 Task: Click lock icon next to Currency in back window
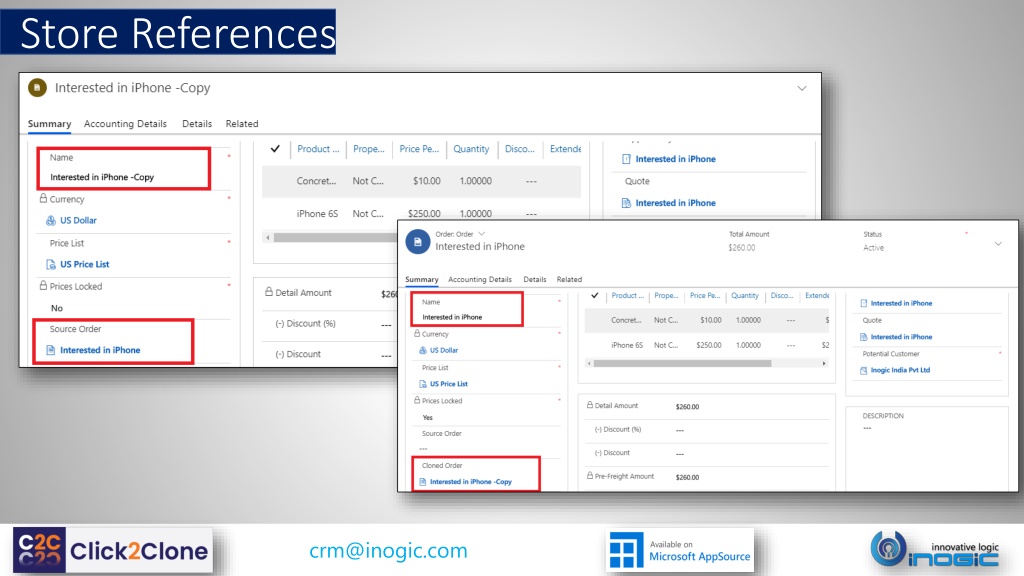(x=43, y=198)
